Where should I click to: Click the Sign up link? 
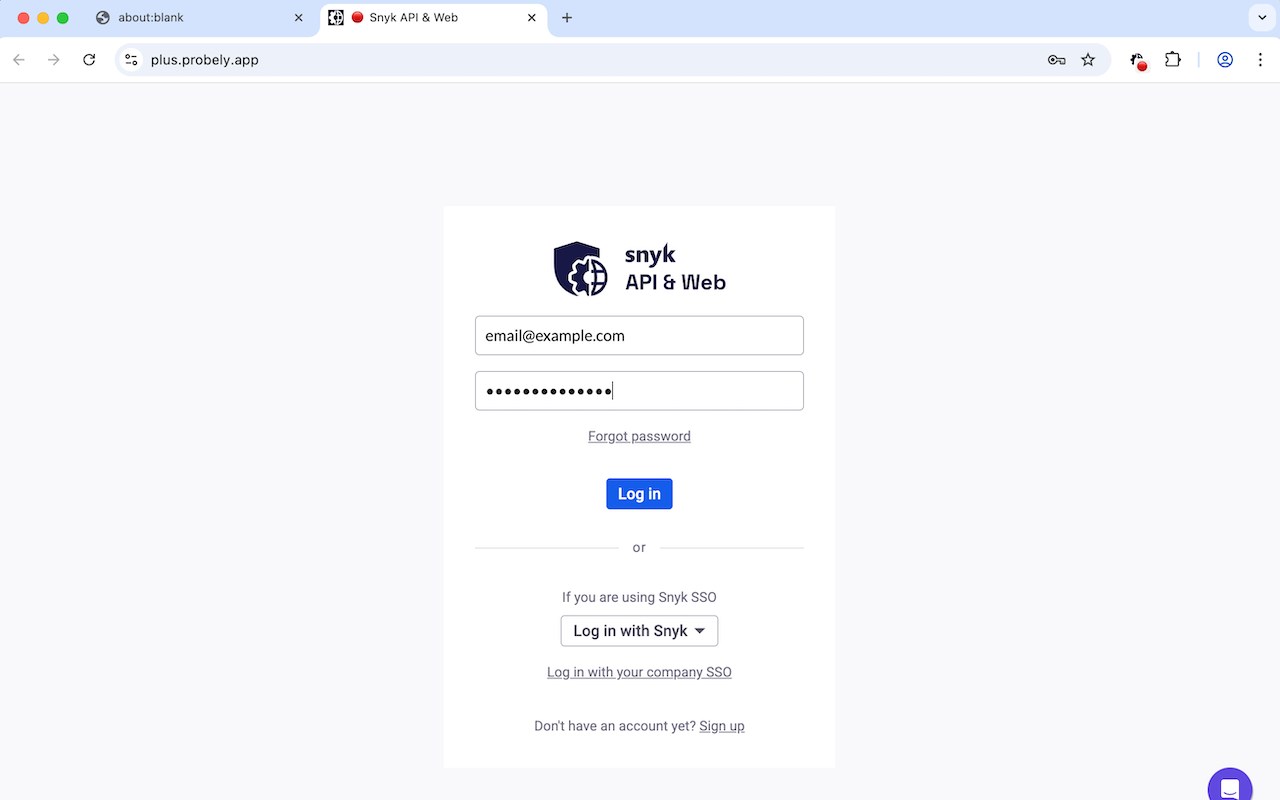click(x=722, y=726)
